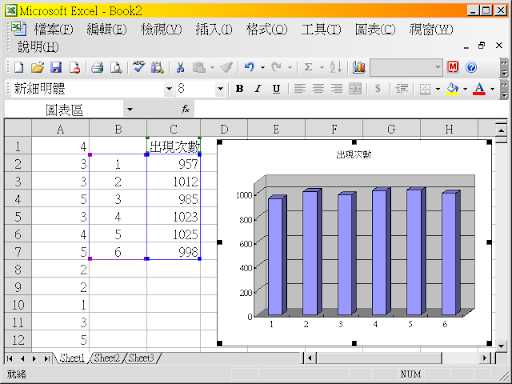This screenshot has height=384, width=512.
Task: Toggle align right
Action: [x=337, y=89]
